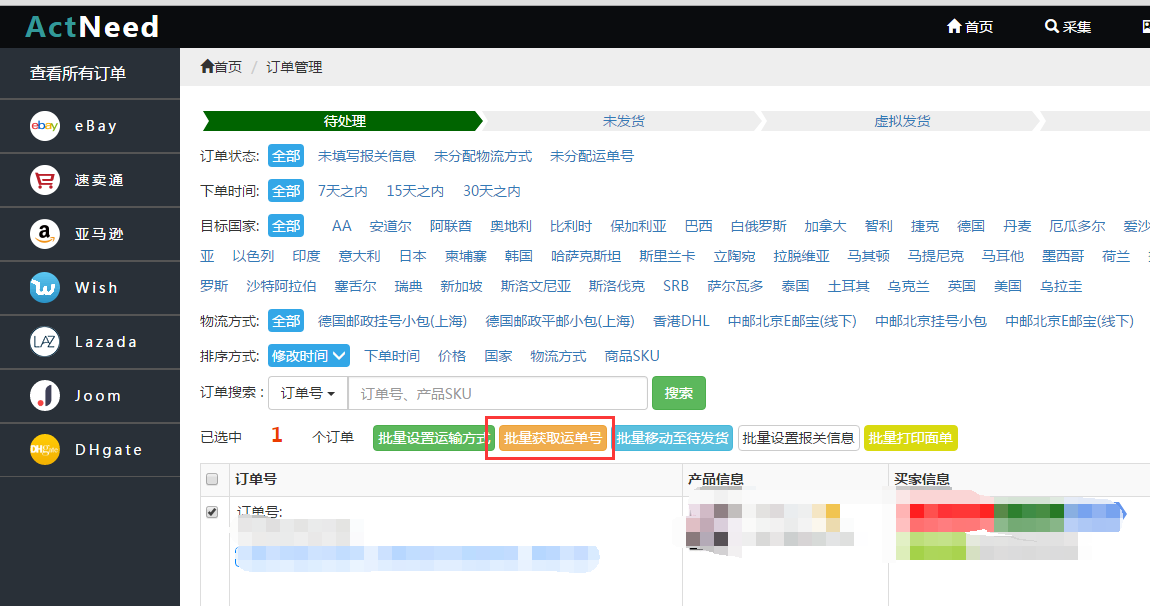Check the order row checkbox
This screenshot has height=606, width=1150.
[212, 511]
